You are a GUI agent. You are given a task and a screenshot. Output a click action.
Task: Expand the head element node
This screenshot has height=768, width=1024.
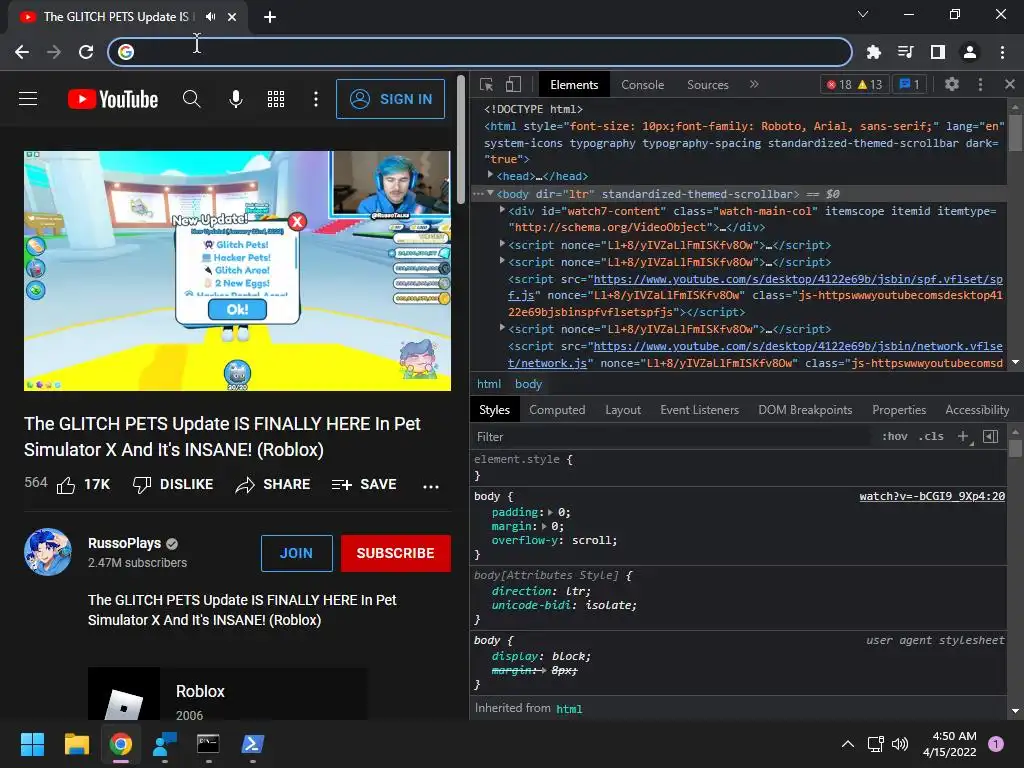click(490, 175)
